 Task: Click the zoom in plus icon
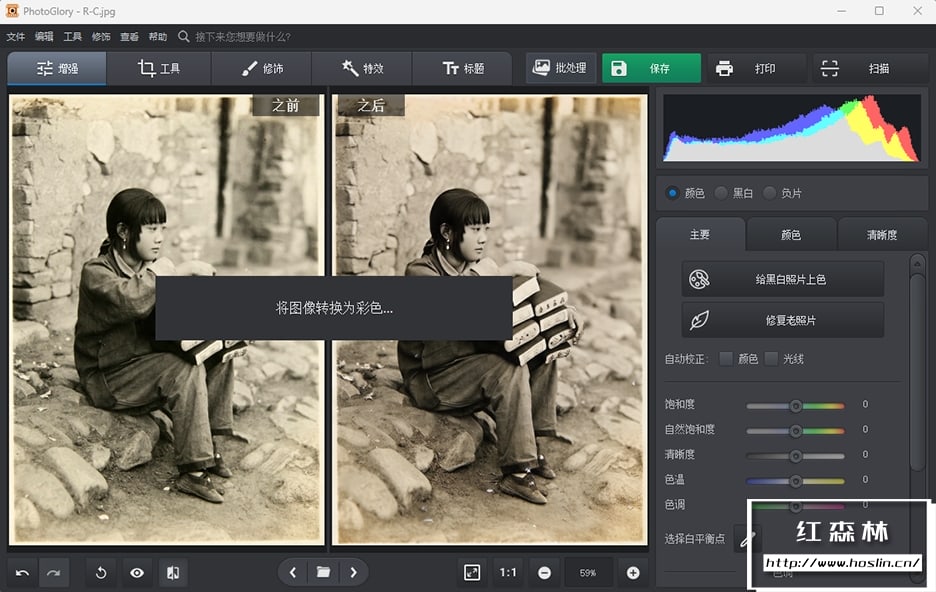point(633,573)
